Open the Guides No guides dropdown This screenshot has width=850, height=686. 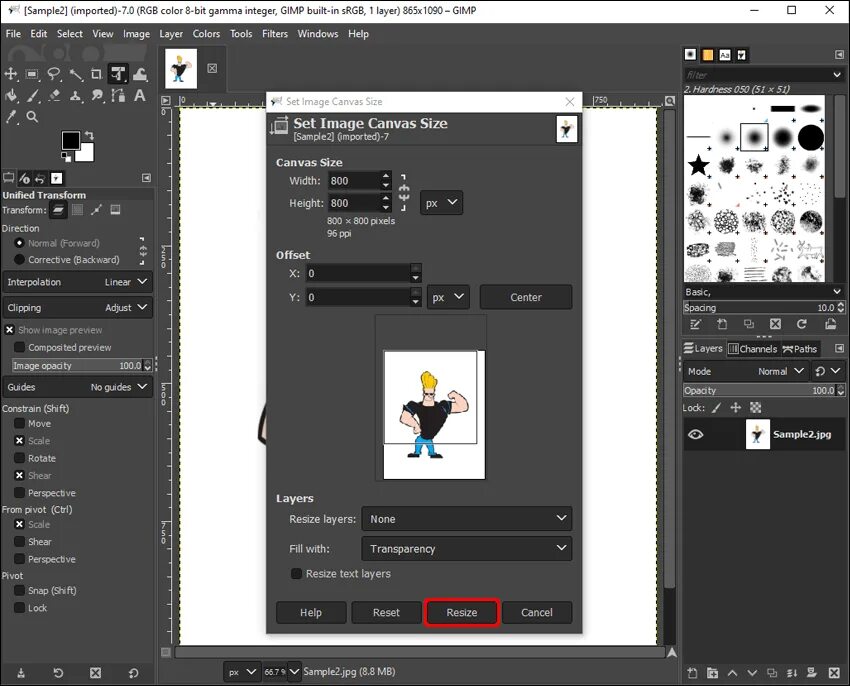(x=78, y=387)
